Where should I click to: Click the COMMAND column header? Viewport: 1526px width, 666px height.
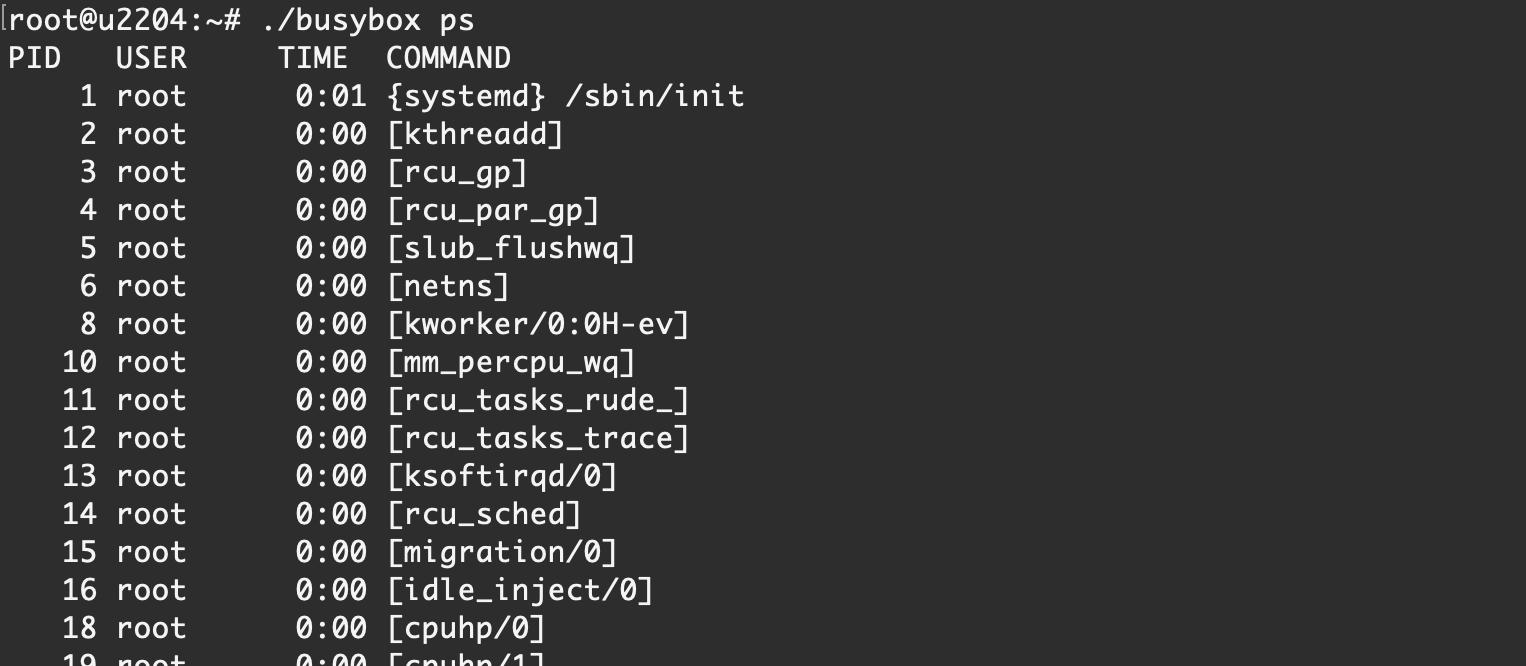coord(448,58)
